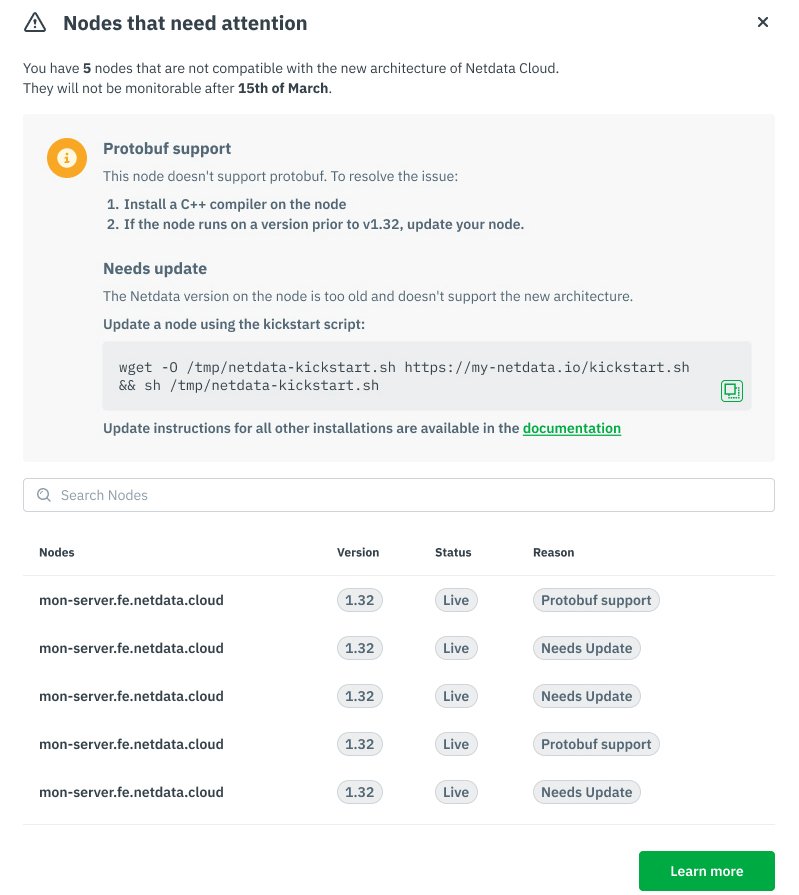This screenshot has height=895, width=799.
Task: Copy the kickstart script command
Action: 732,390
